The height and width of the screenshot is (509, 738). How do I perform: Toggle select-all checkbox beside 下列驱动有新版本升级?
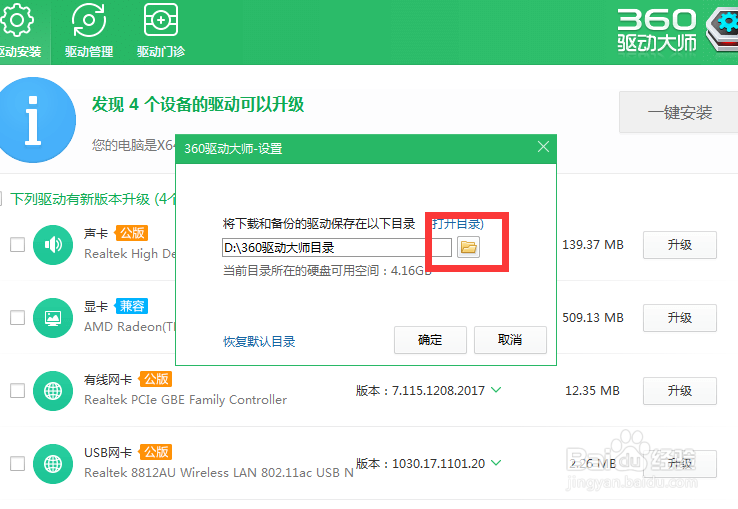(1, 199)
